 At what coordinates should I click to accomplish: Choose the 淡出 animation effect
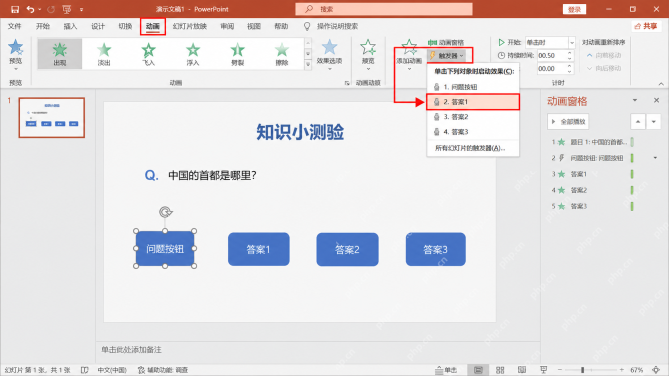pos(104,53)
